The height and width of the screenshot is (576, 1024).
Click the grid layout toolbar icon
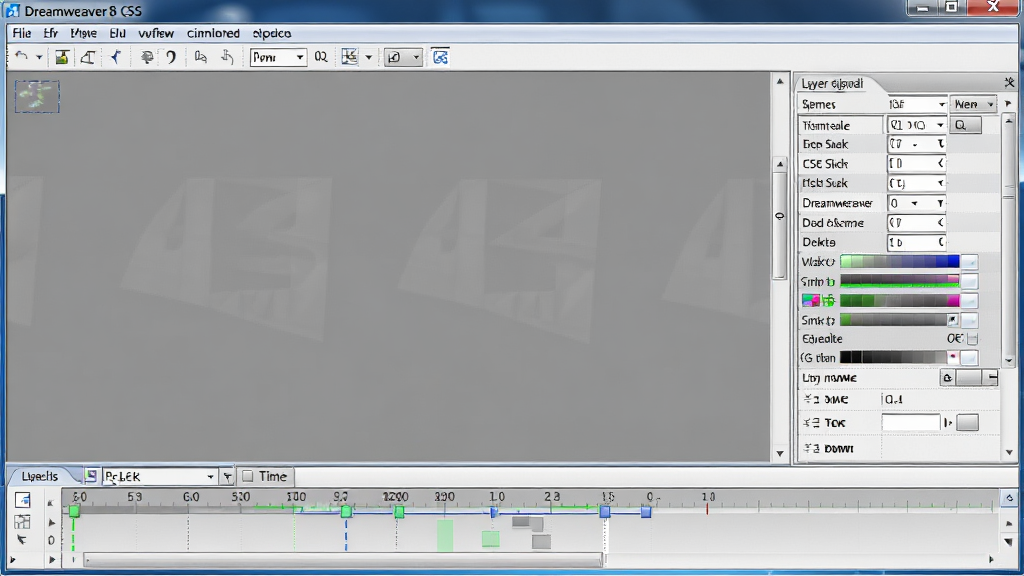(350, 57)
